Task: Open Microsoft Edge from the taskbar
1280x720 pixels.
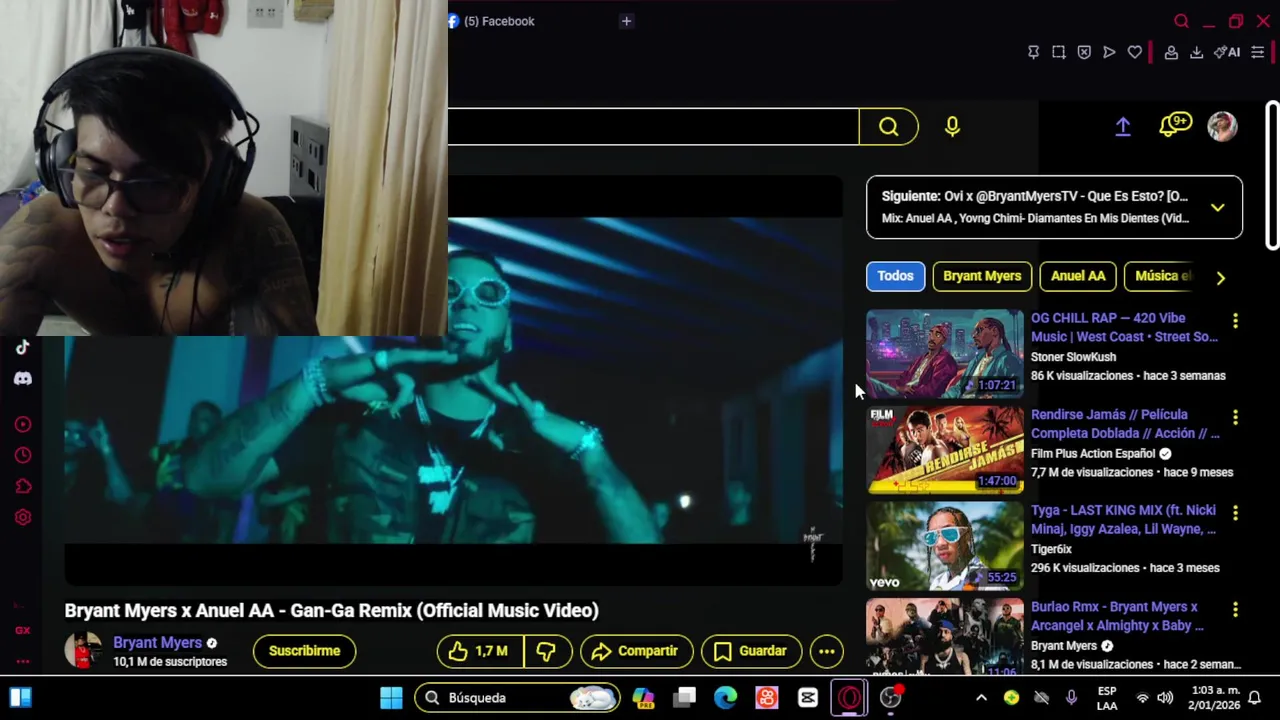Action: (725, 698)
